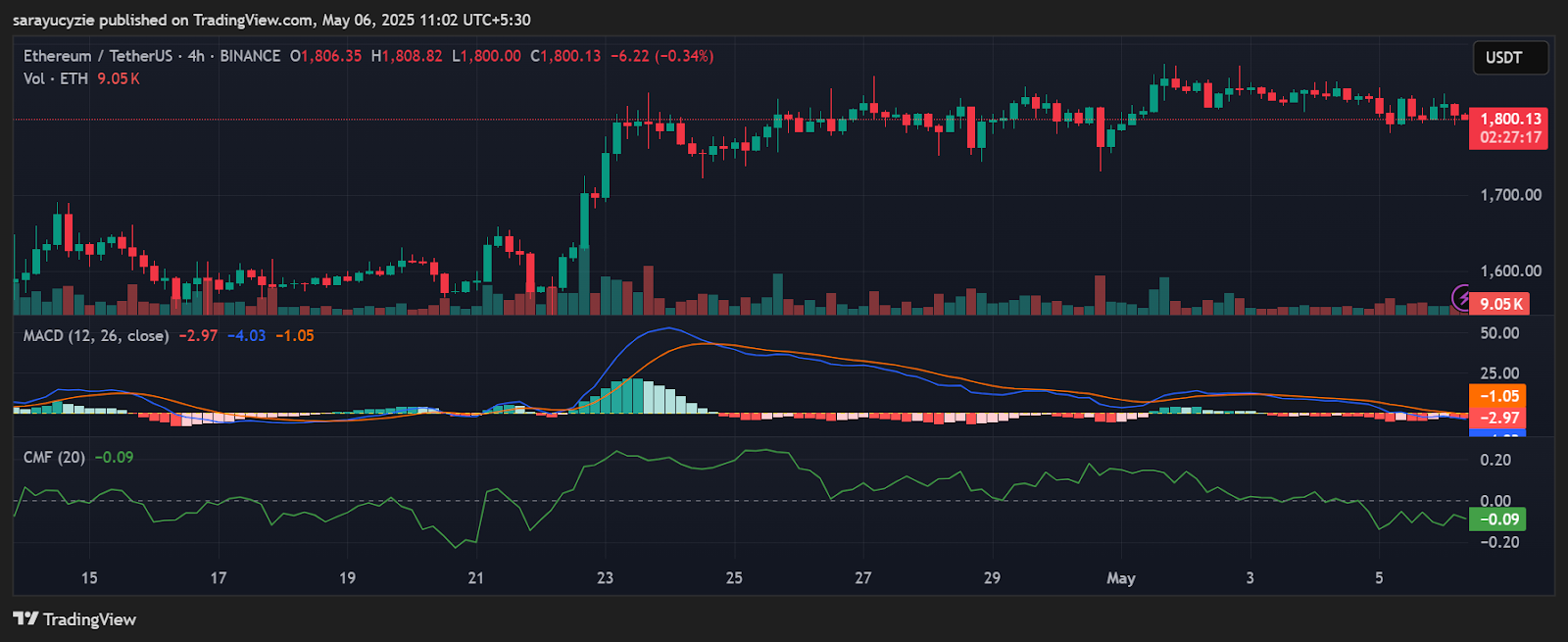Screen dimensions: 1568x642
Task: Click the May label on the time axis
Action: 1121,578
